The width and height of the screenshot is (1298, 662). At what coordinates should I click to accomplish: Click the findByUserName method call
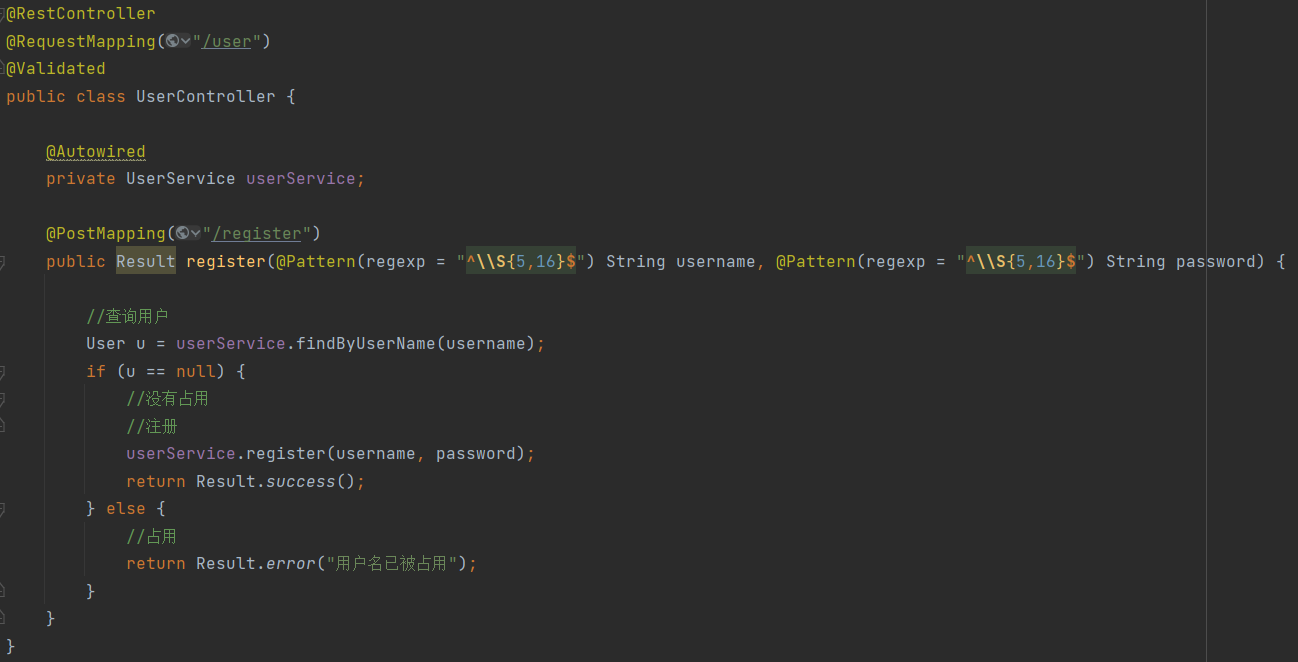click(366, 344)
